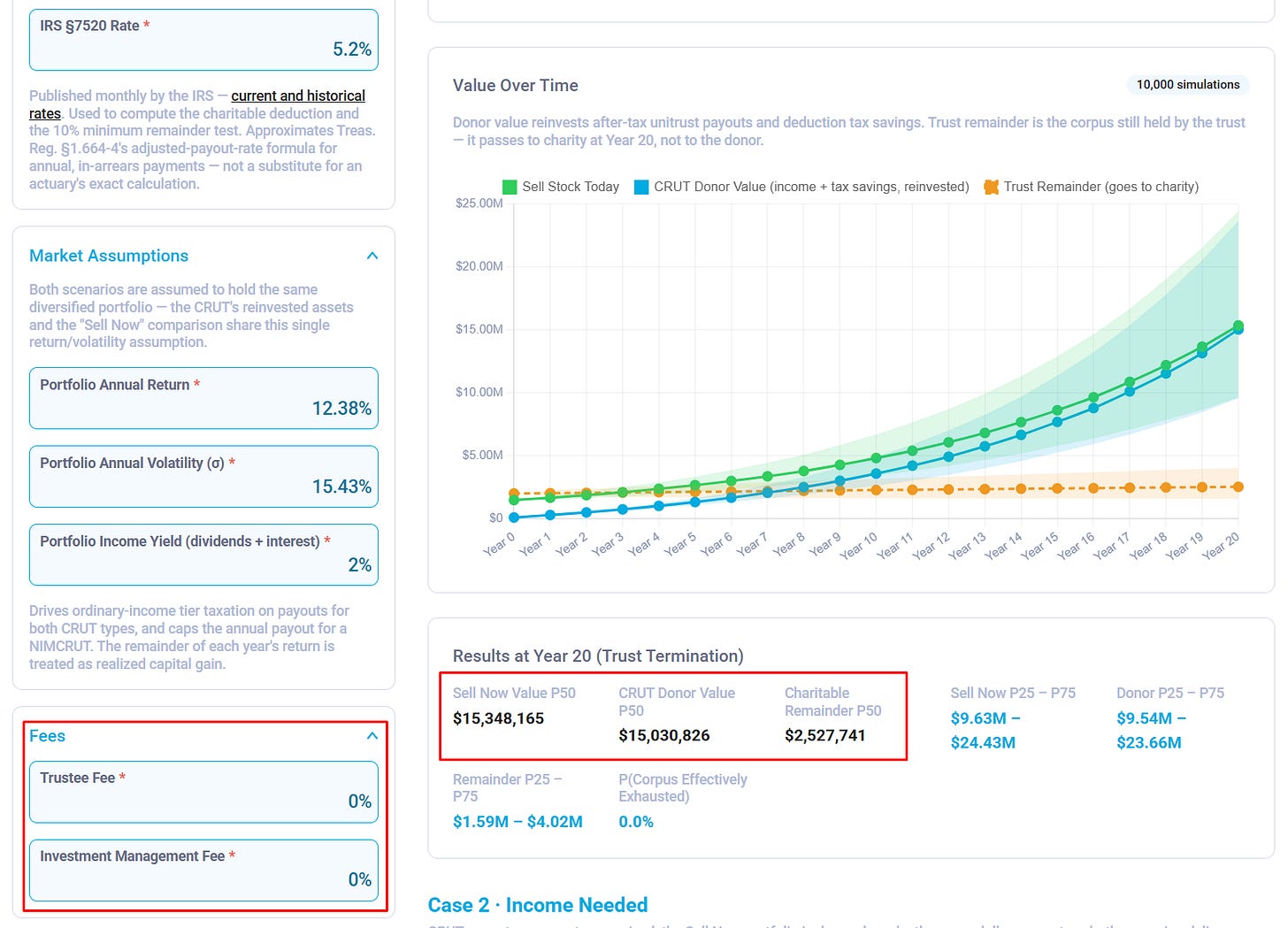
Task: Toggle the Trust Remainder legend swatch
Action: 991,187
